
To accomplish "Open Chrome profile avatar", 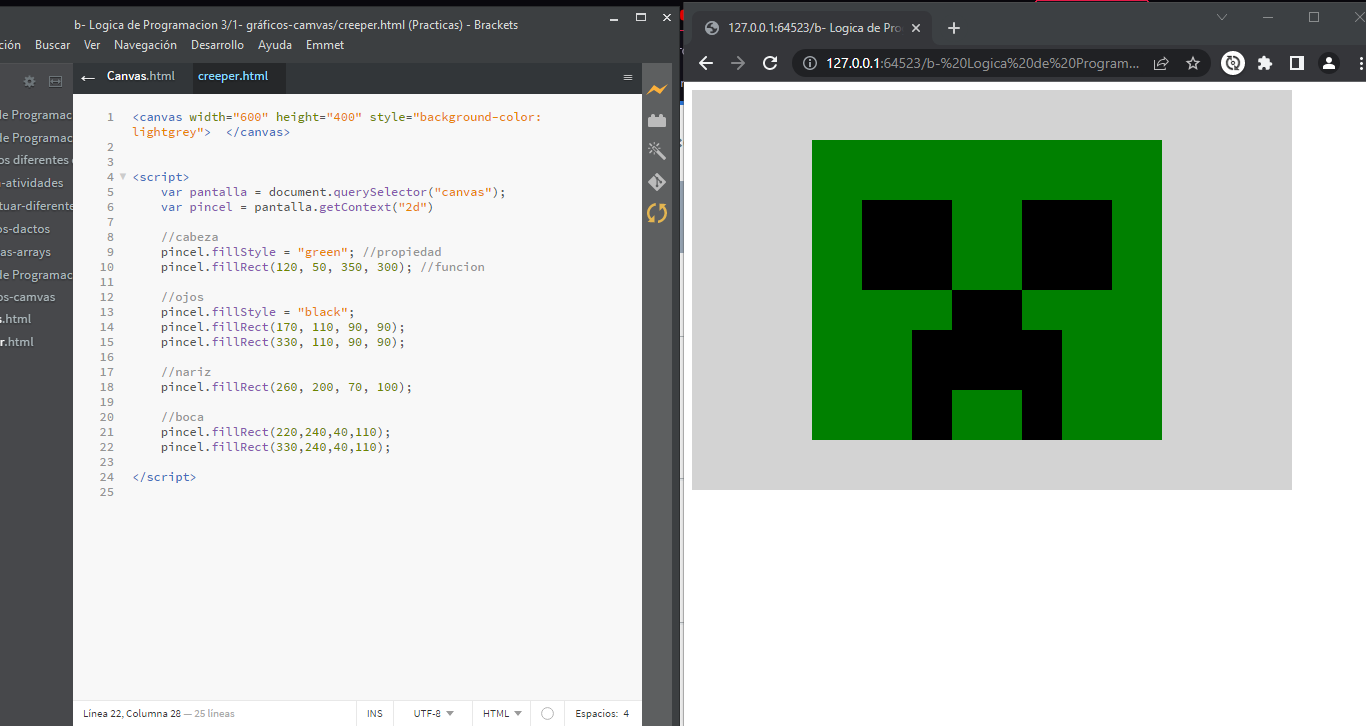I will pyautogui.click(x=1329, y=63).
